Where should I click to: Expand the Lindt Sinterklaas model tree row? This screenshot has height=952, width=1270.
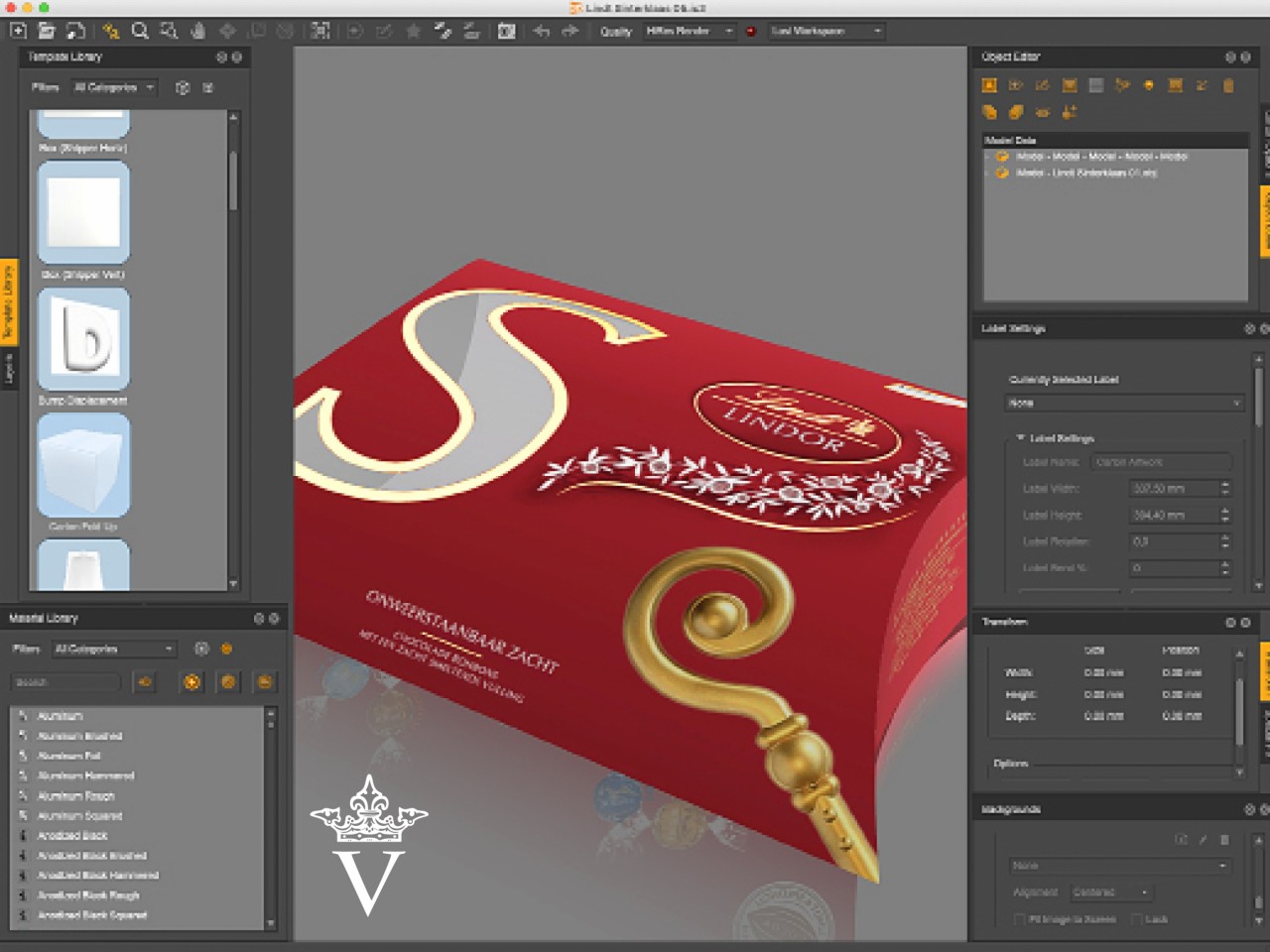(988, 173)
